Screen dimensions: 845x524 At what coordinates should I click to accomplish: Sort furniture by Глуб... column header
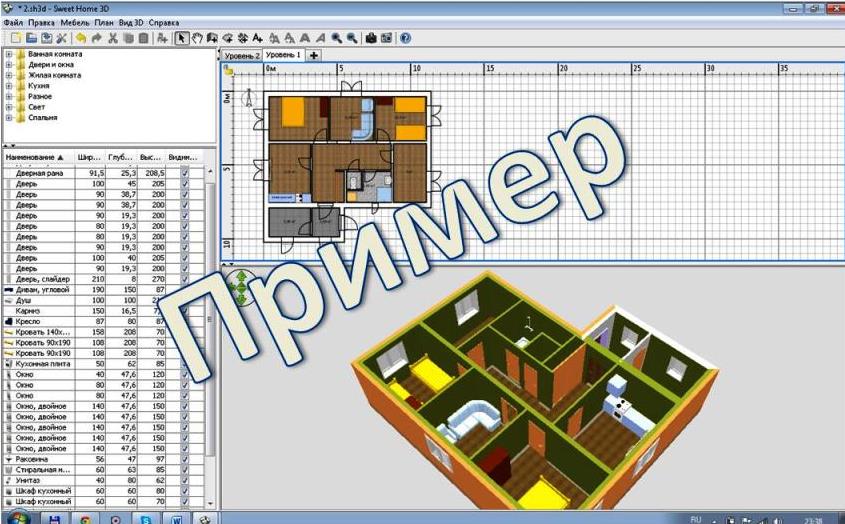(x=121, y=157)
